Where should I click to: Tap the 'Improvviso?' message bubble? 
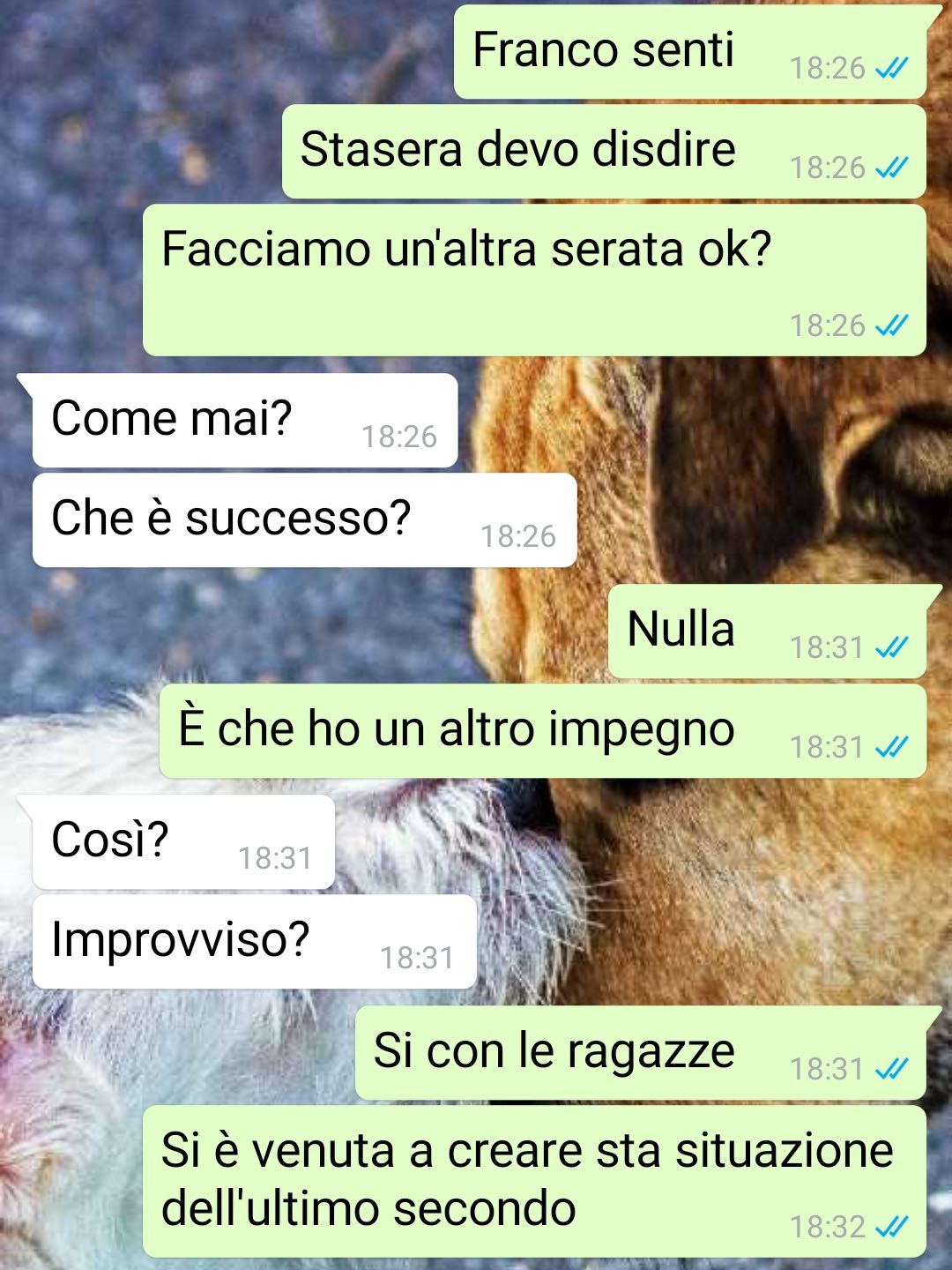(x=255, y=942)
